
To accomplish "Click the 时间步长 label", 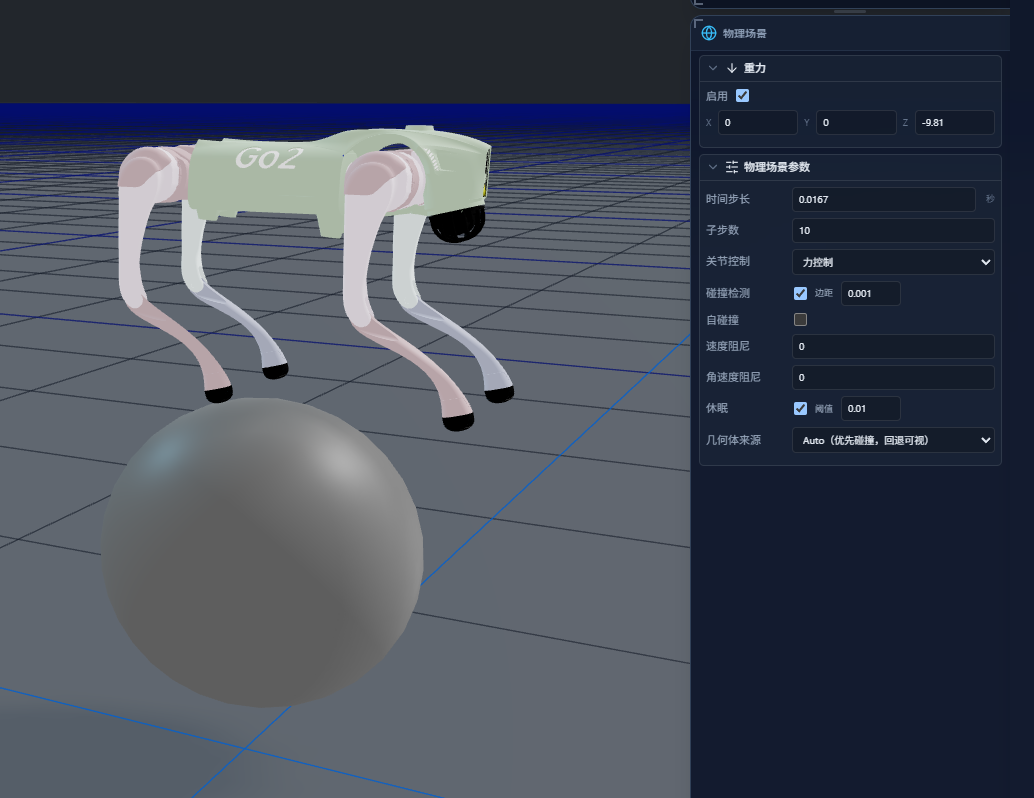I will pos(727,199).
